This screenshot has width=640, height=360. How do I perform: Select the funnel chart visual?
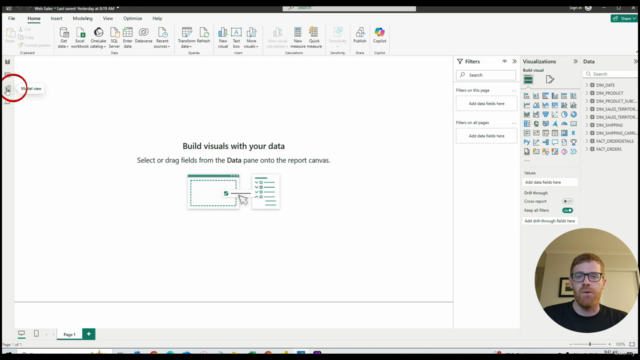point(546,115)
